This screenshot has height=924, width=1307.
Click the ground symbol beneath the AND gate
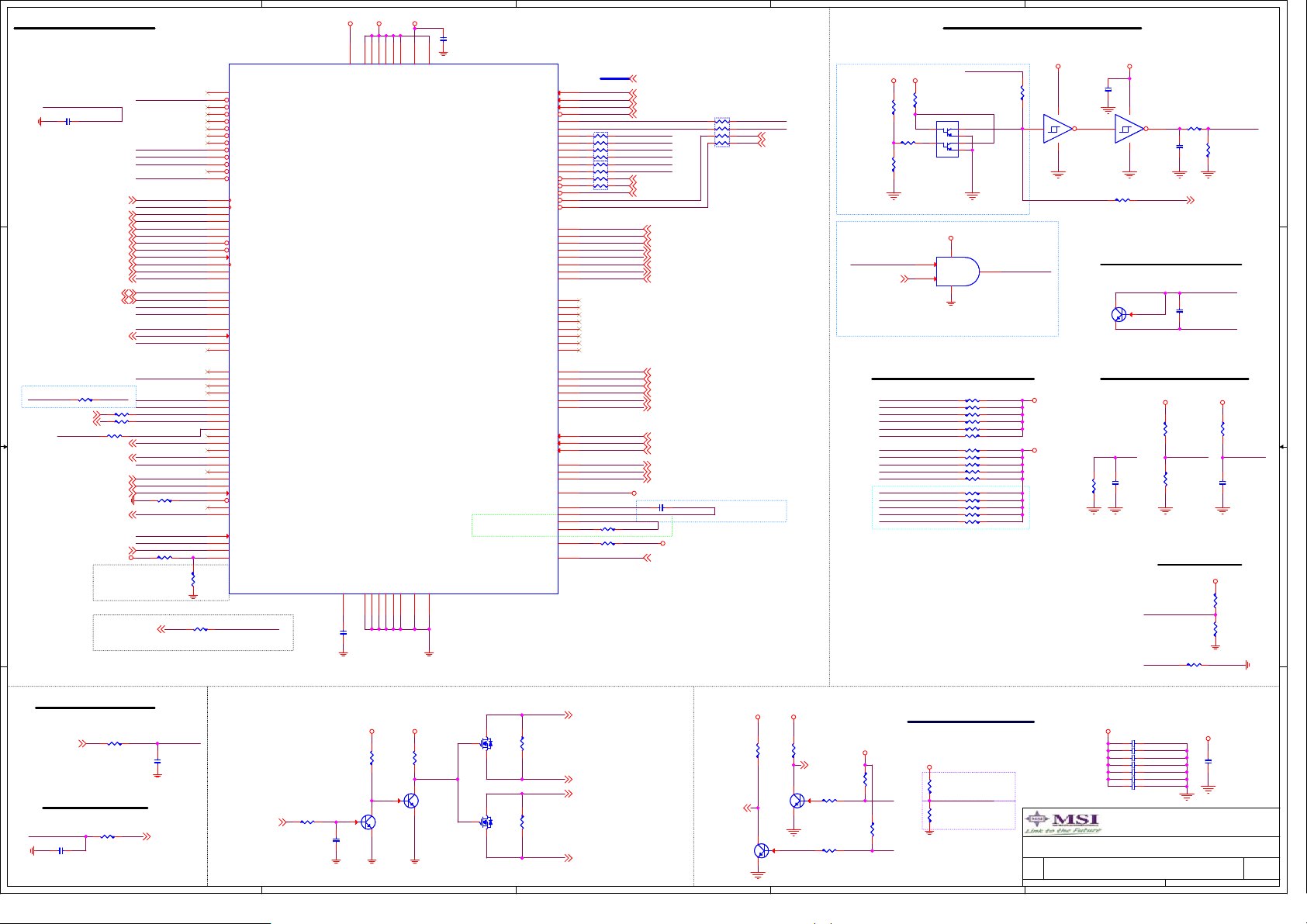tap(951, 303)
